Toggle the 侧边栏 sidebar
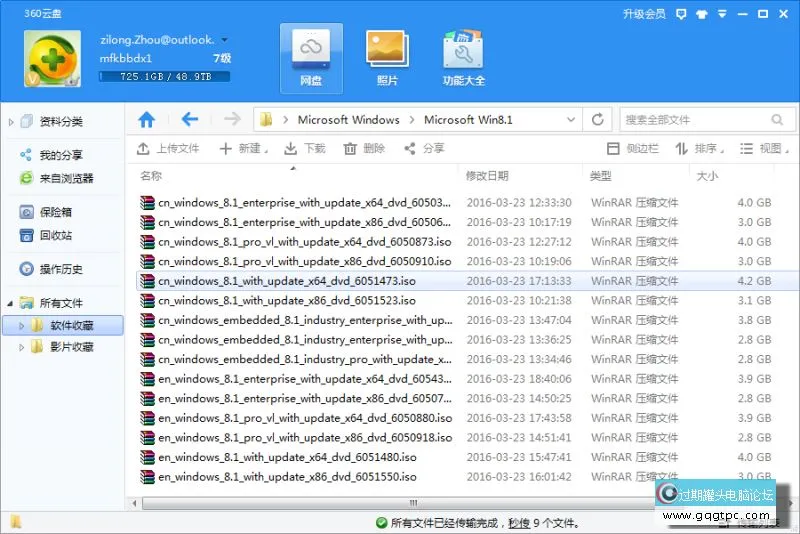The image size is (800, 534). click(633, 148)
